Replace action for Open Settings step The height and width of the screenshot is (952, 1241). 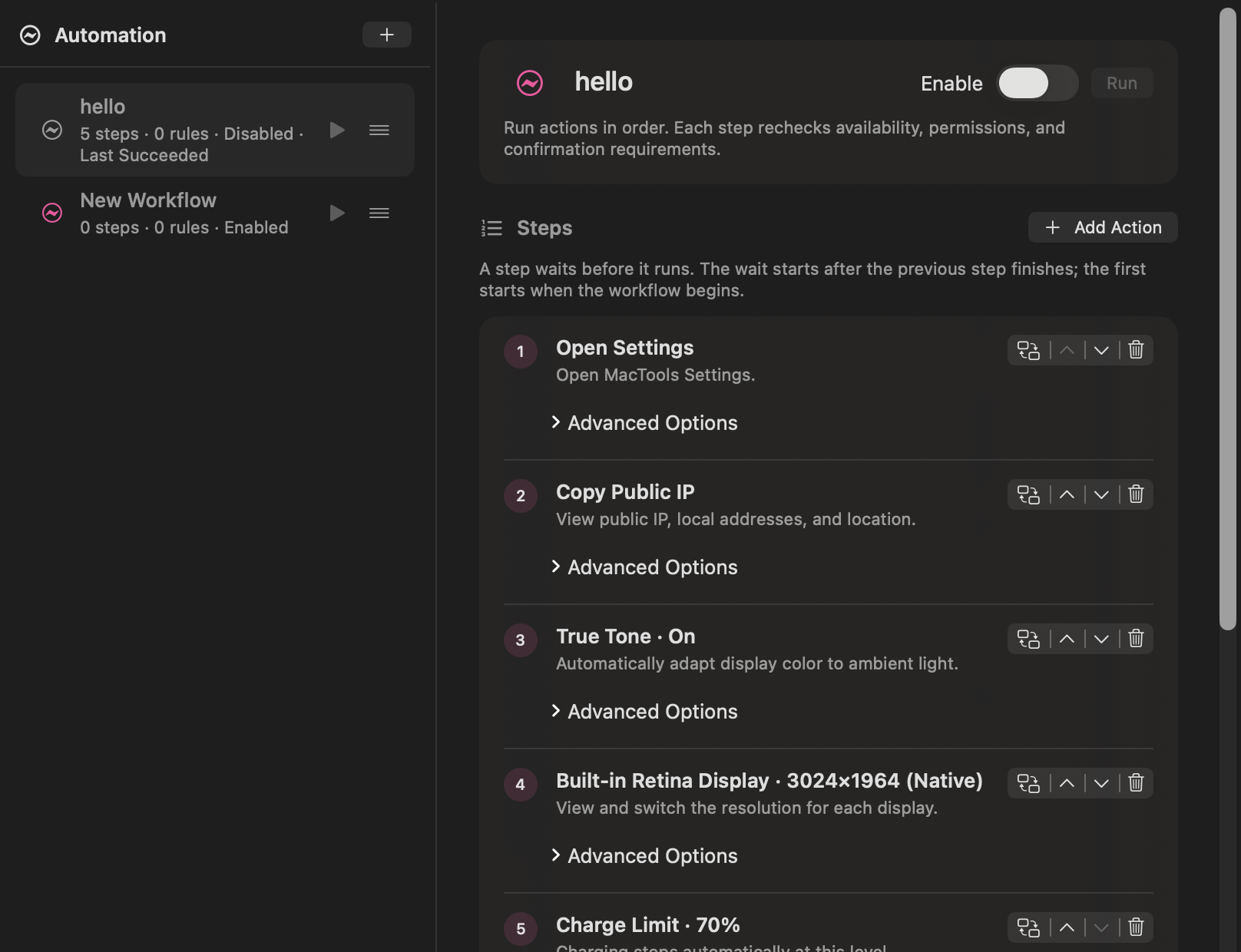point(1028,350)
